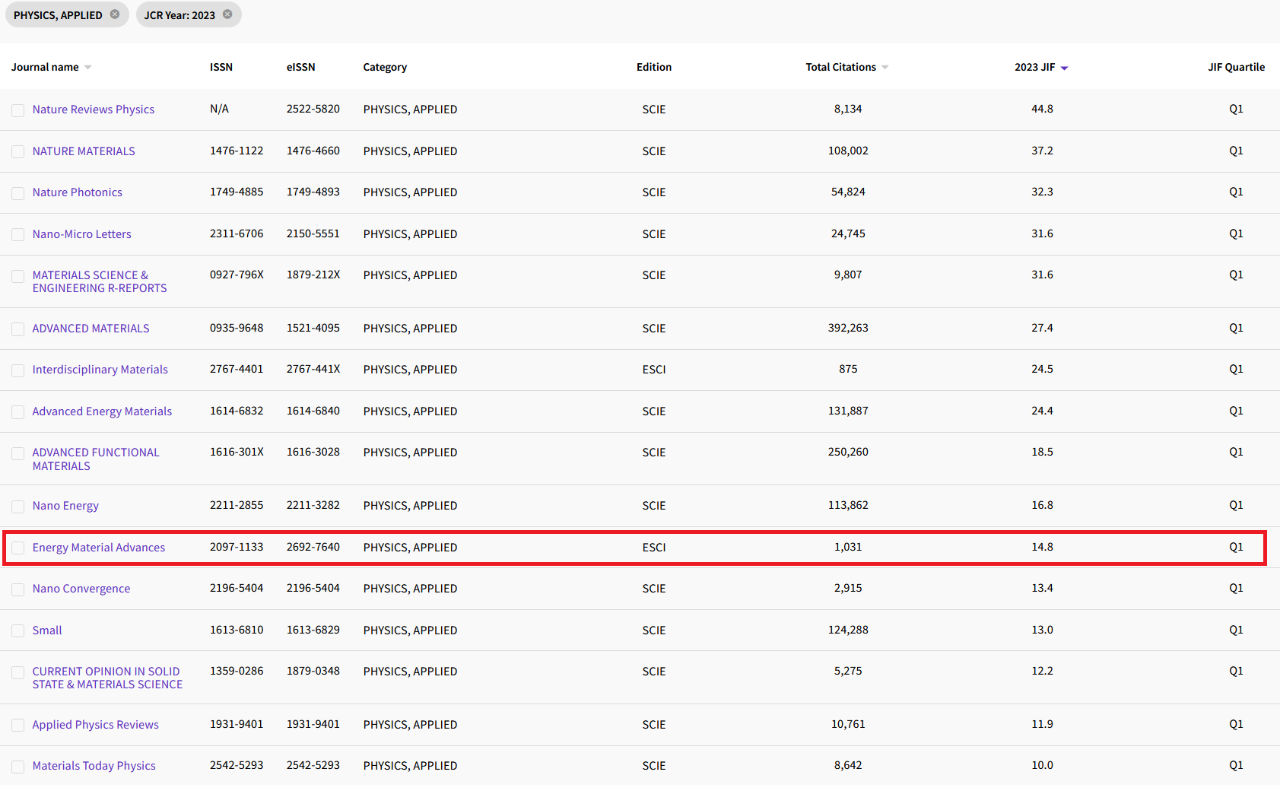Click N/A ISSN for Nature Reviews Physics
The image size is (1280, 785).
click(x=219, y=109)
